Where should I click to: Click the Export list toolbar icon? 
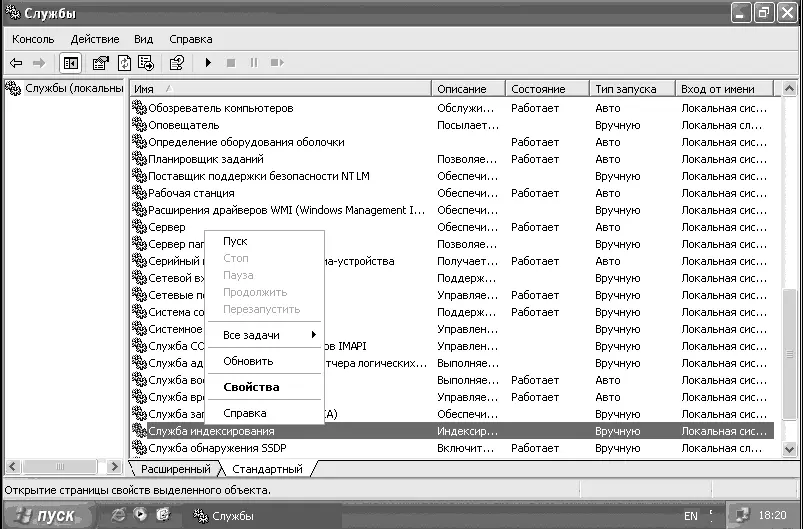point(145,63)
